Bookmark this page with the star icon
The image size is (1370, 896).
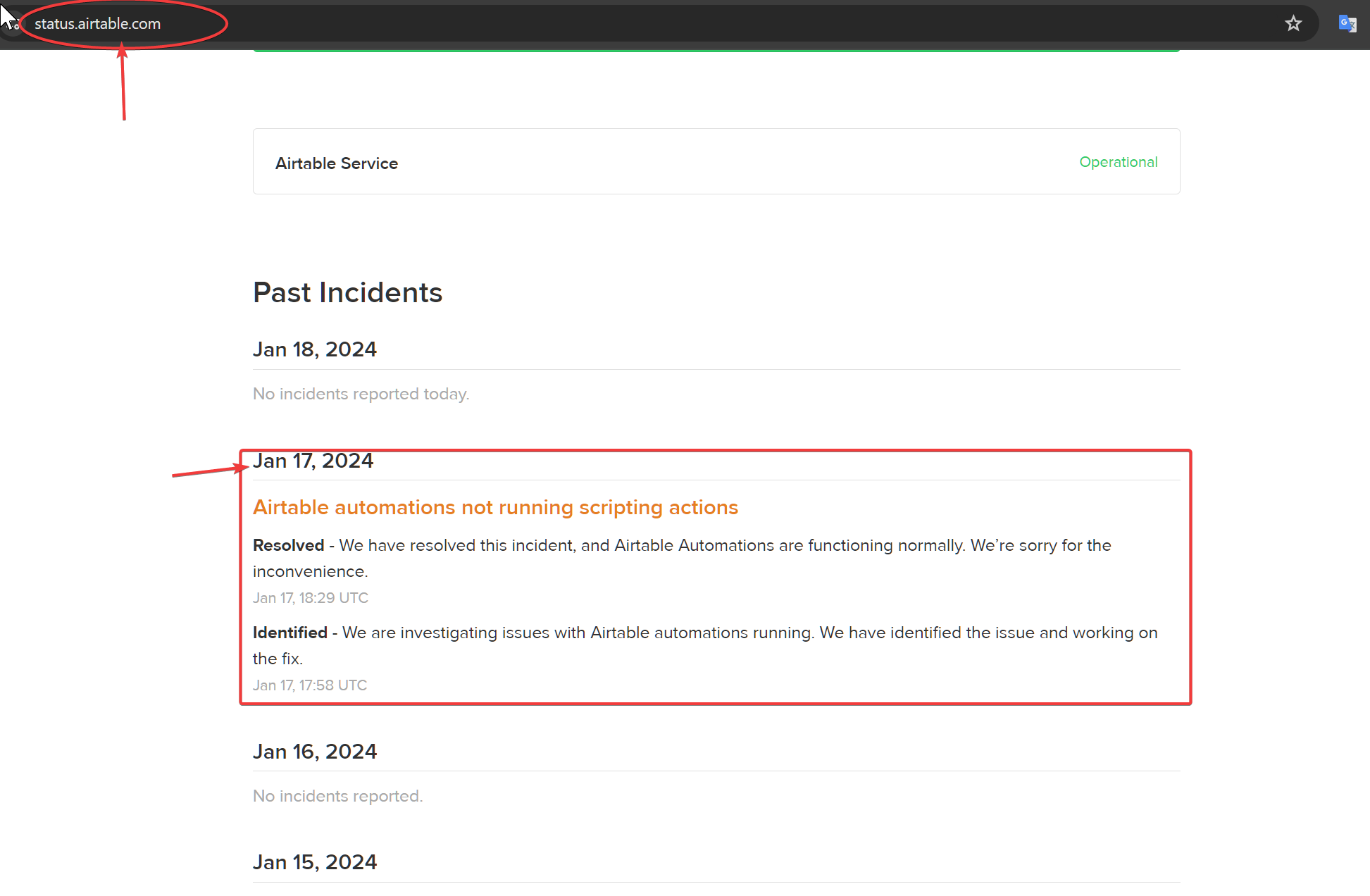pos(1293,23)
